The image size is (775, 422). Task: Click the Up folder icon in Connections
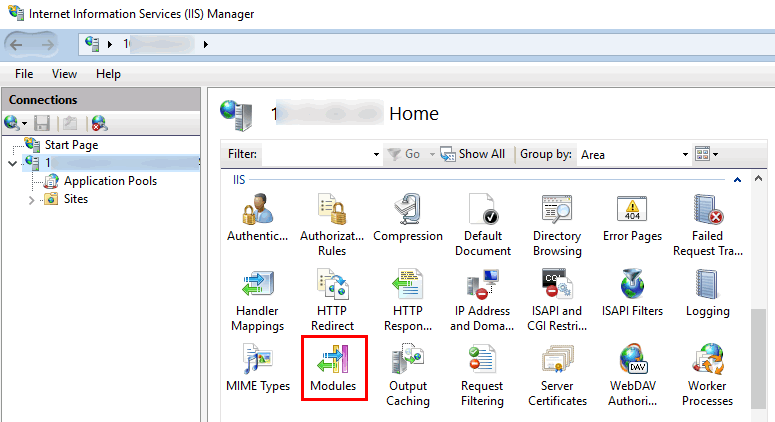point(70,123)
